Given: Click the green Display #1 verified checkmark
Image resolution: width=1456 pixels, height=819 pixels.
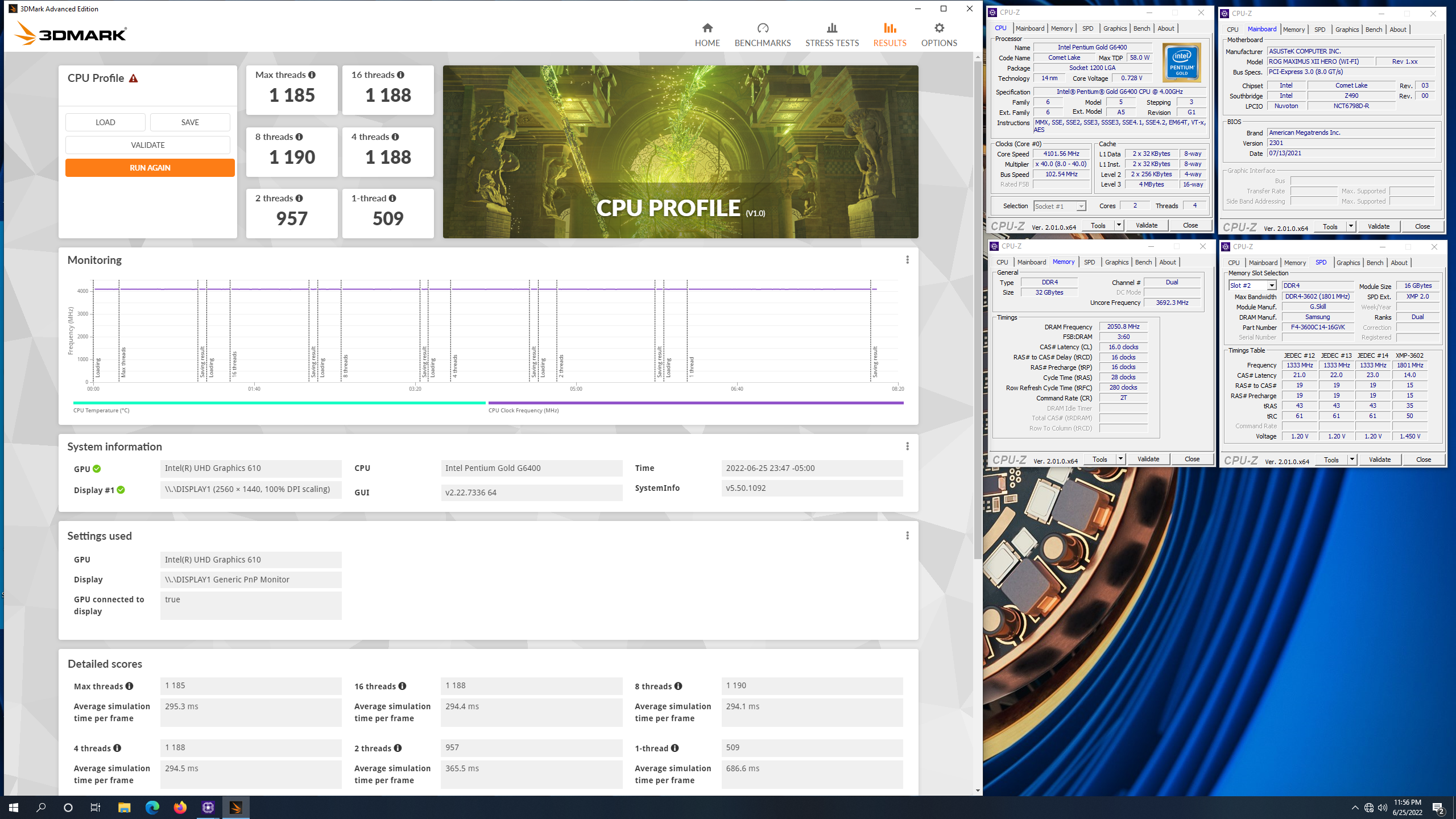Looking at the screenshot, I should click(121, 490).
